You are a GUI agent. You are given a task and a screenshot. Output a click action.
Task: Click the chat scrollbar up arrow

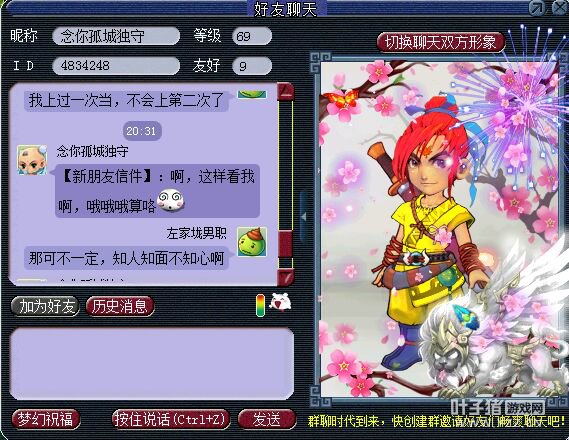[286, 92]
